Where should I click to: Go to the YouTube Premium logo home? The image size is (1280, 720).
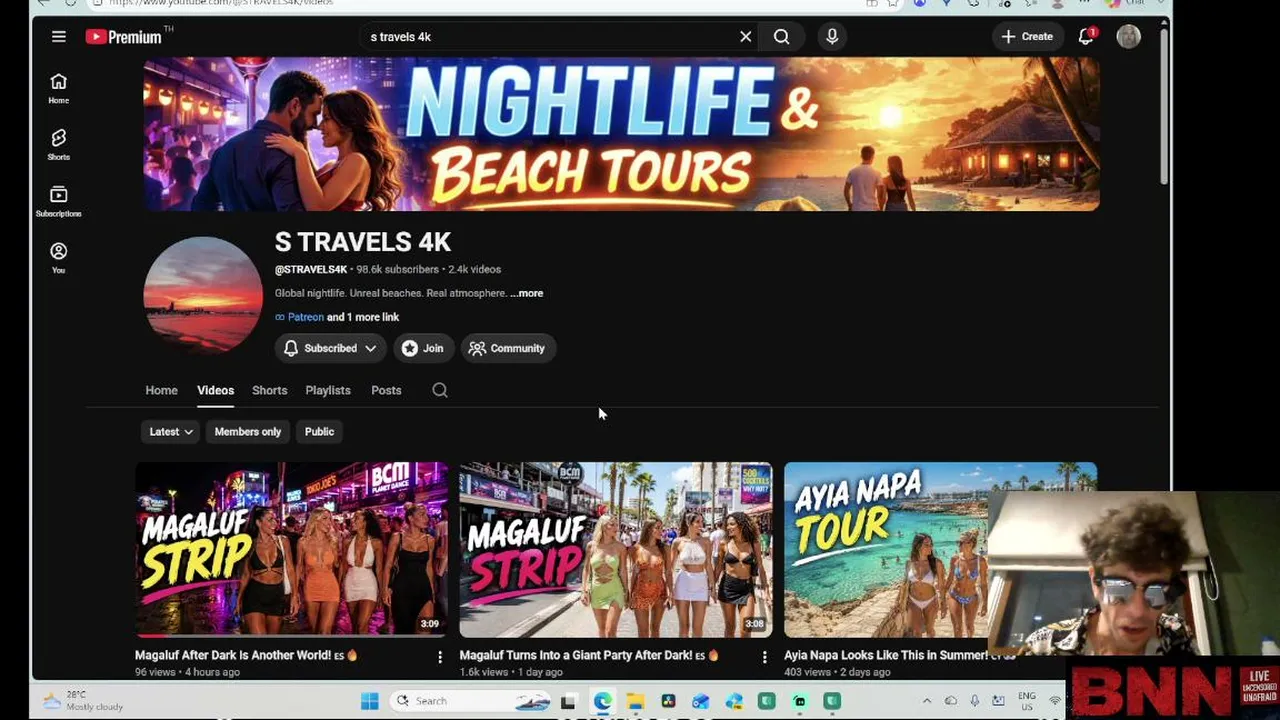point(124,37)
